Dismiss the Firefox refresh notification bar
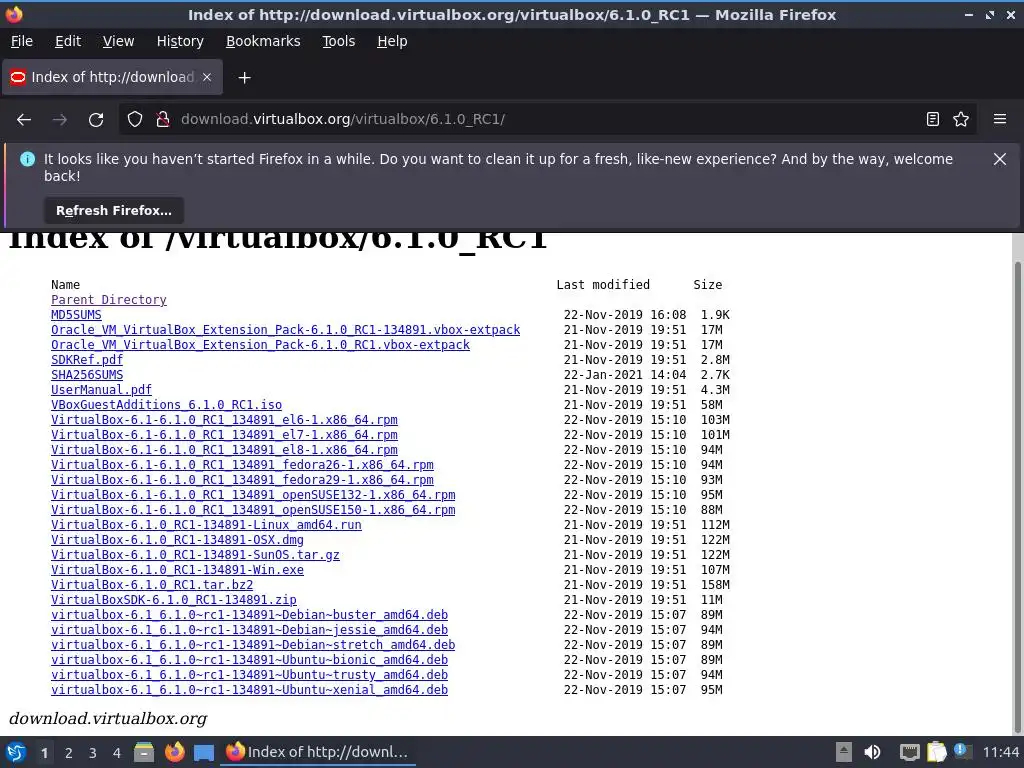The height and width of the screenshot is (768, 1024). tap(1000, 159)
